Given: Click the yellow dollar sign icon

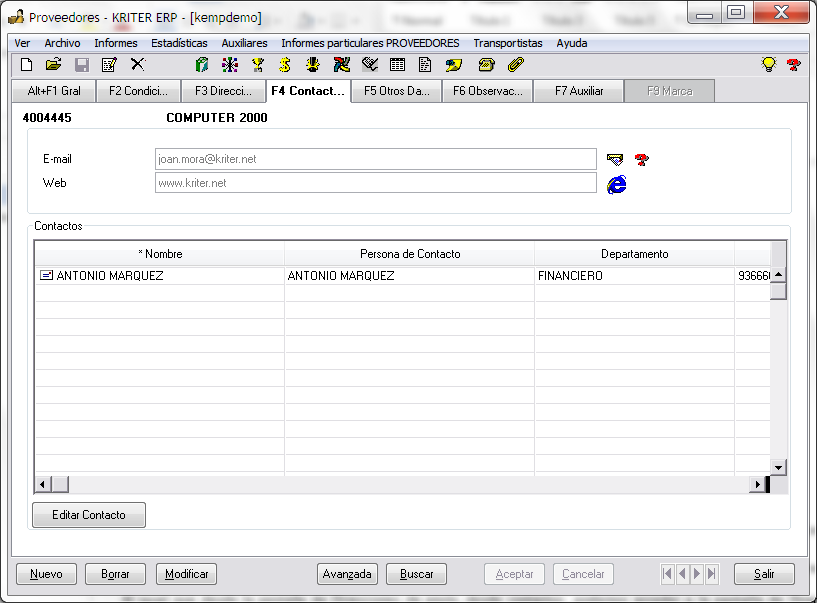Looking at the screenshot, I should pyautogui.click(x=284, y=65).
